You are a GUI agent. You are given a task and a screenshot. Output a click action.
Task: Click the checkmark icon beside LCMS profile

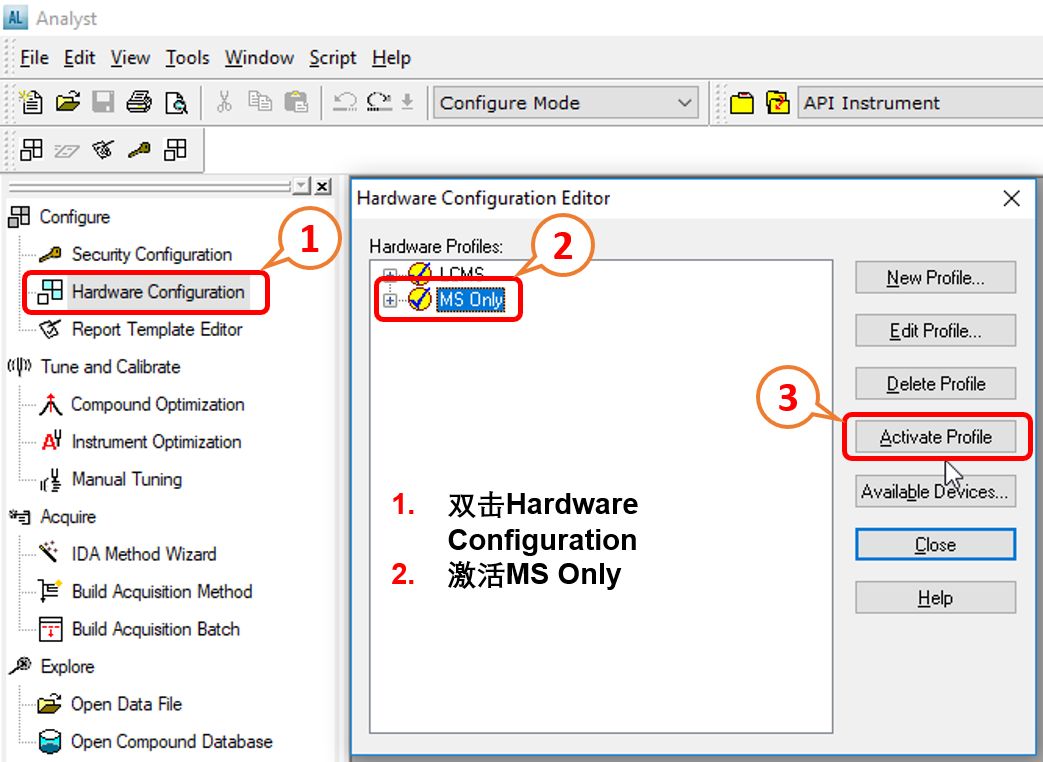420,272
